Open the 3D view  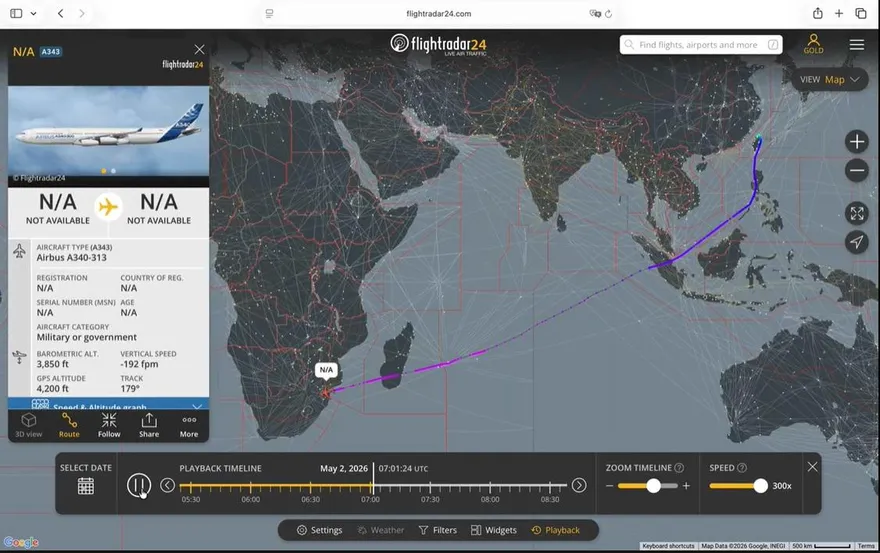[x=29, y=425]
